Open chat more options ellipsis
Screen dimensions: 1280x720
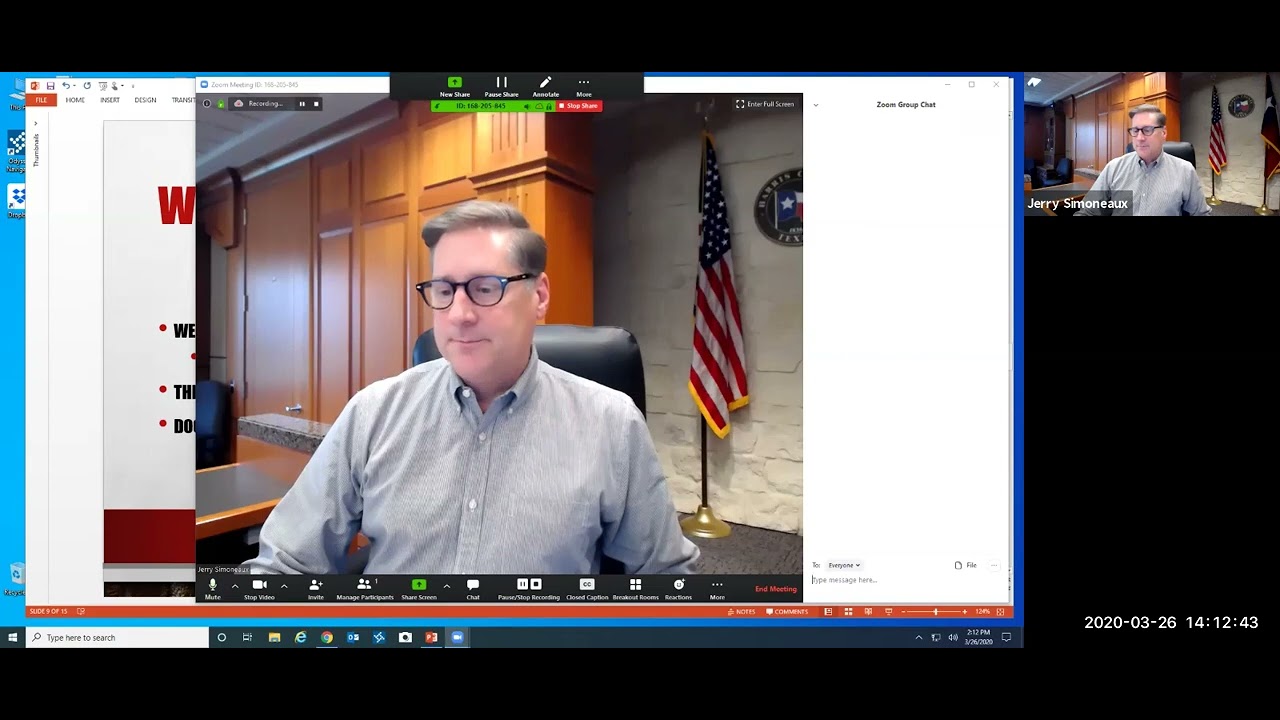pos(994,565)
